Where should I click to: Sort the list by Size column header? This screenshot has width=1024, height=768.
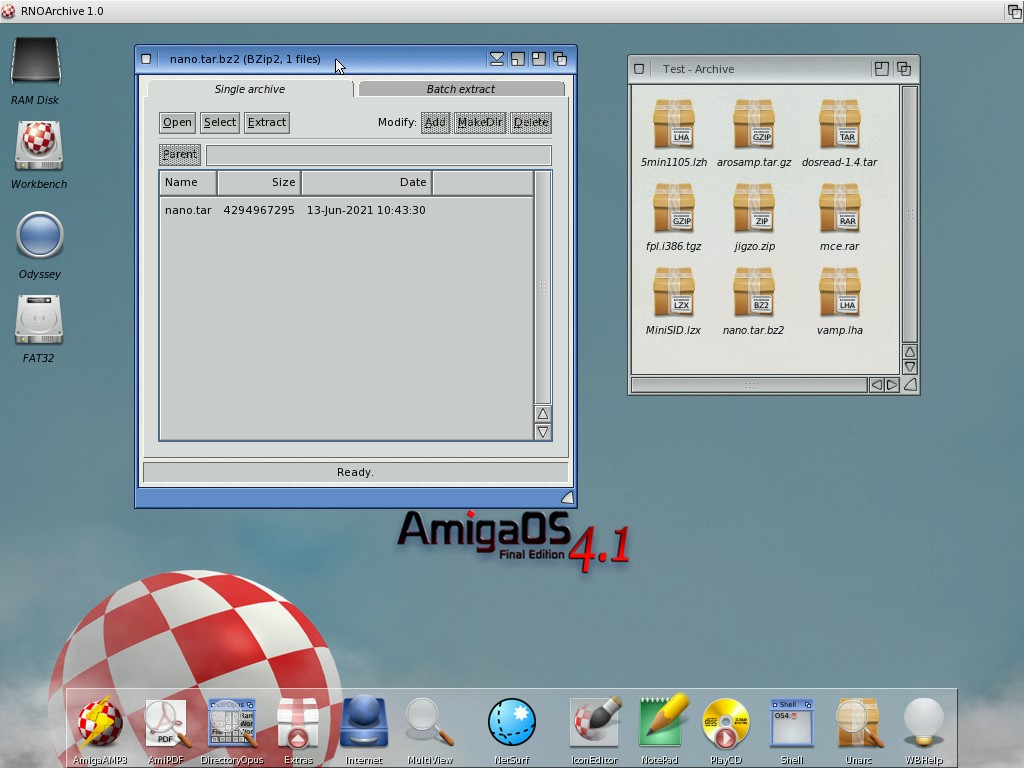click(x=259, y=182)
